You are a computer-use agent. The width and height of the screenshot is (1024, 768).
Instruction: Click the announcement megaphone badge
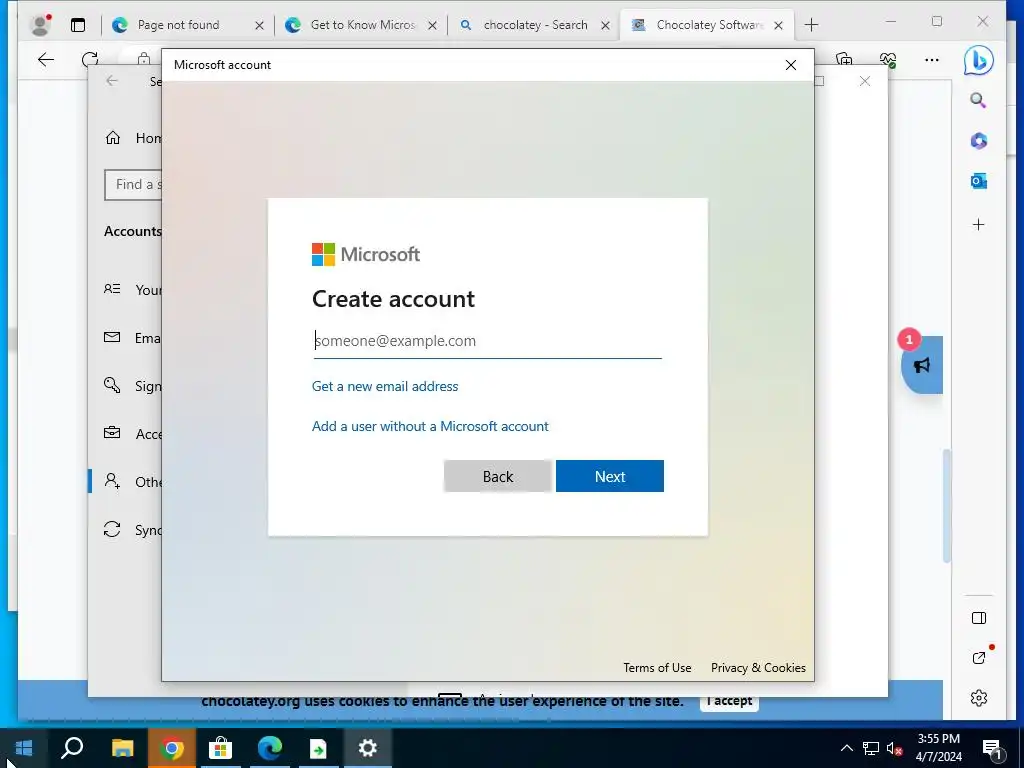click(921, 364)
